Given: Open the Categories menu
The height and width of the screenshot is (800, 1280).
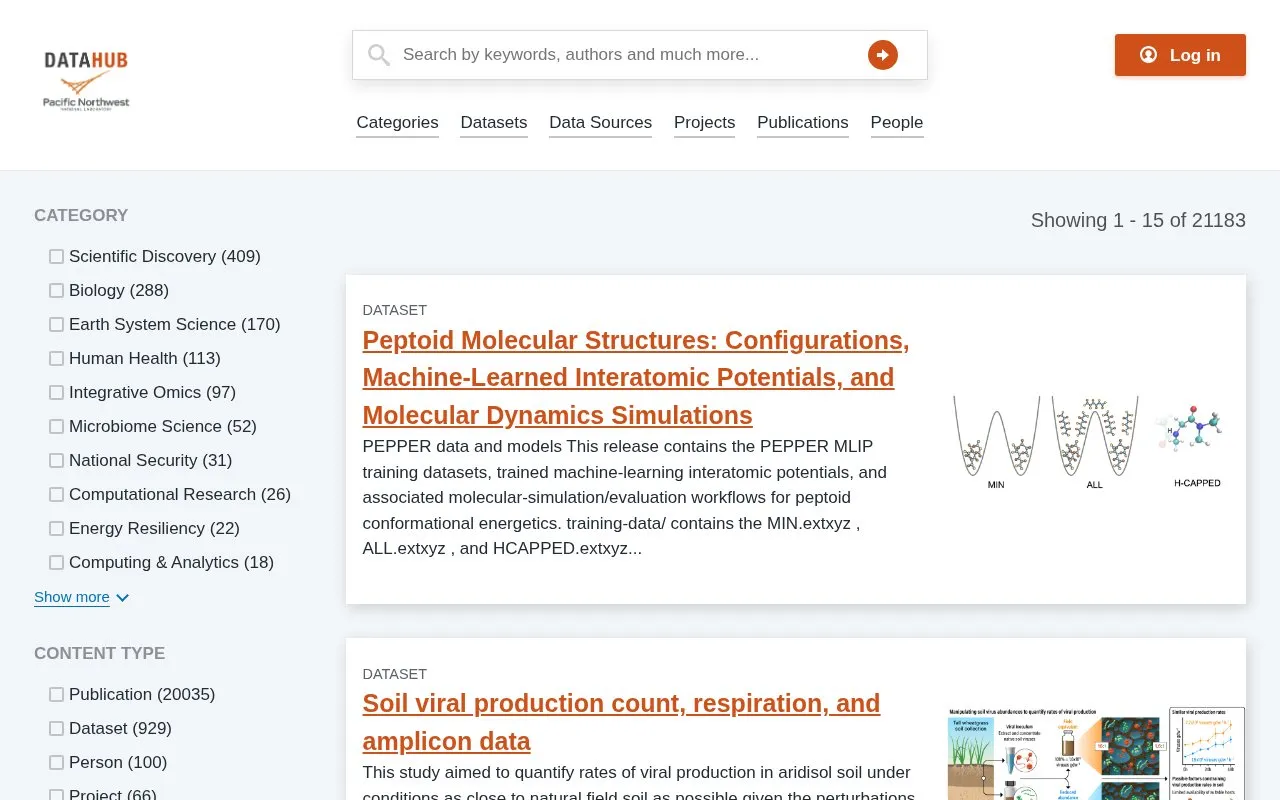Looking at the screenshot, I should tap(397, 122).
